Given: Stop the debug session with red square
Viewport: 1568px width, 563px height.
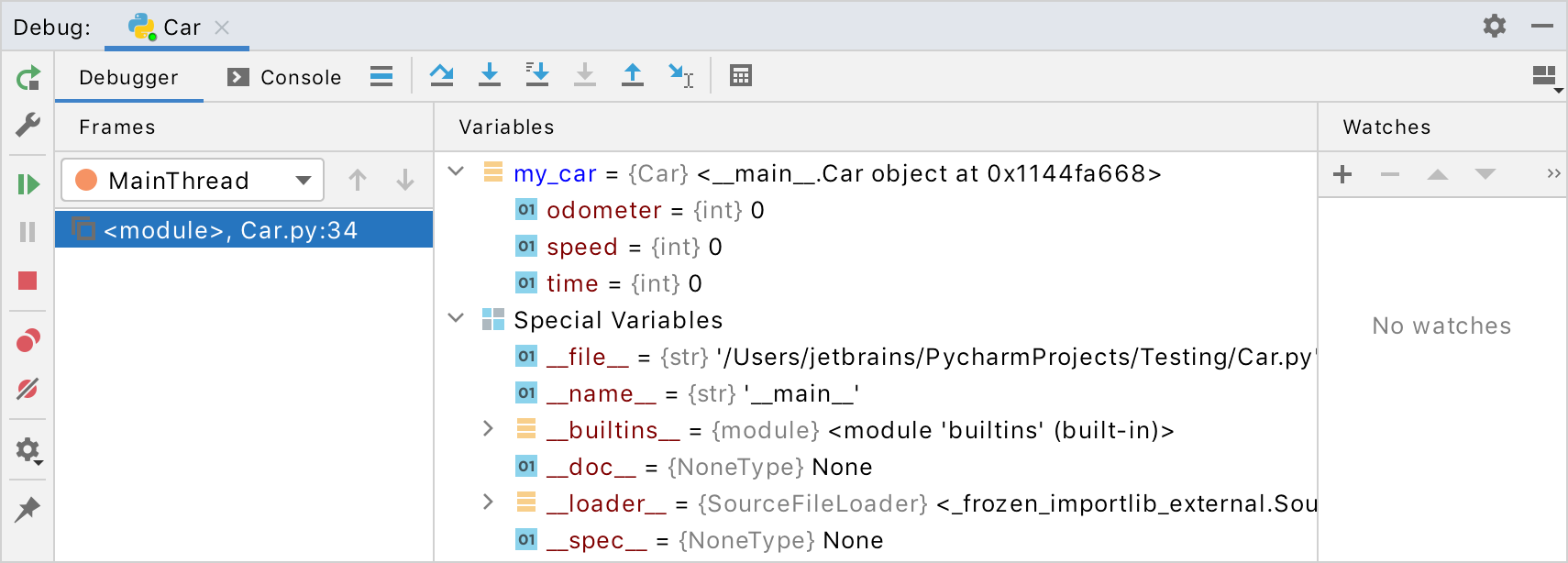Looking at the screenshot, I should (x=28, y=281).
